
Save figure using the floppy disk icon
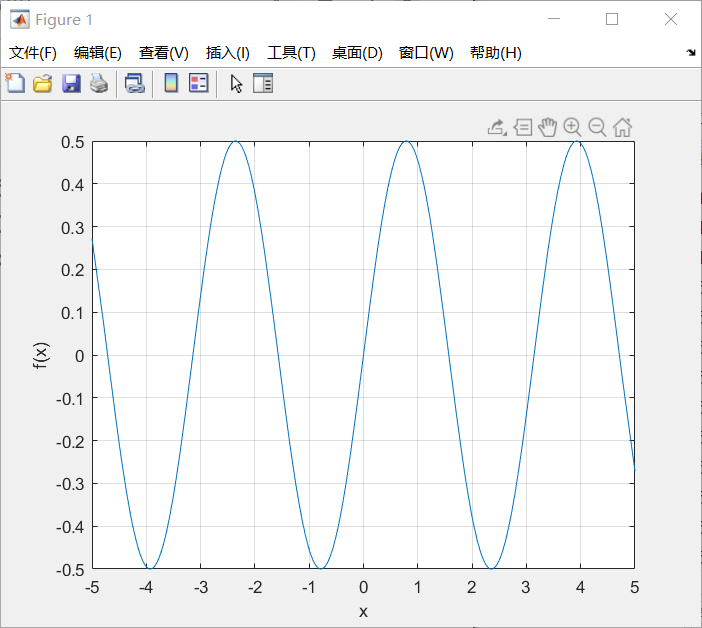(x=71, y=84)
